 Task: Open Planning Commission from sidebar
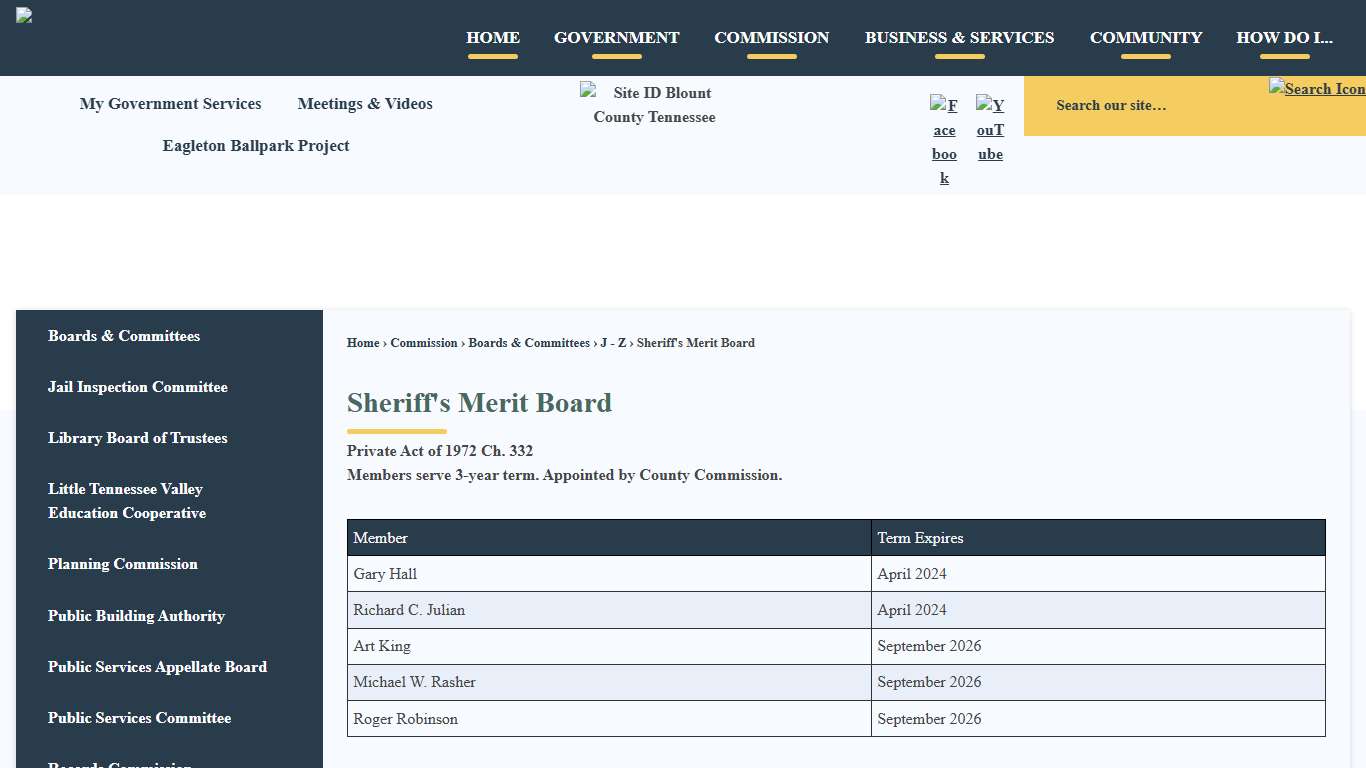pos(122,564)
